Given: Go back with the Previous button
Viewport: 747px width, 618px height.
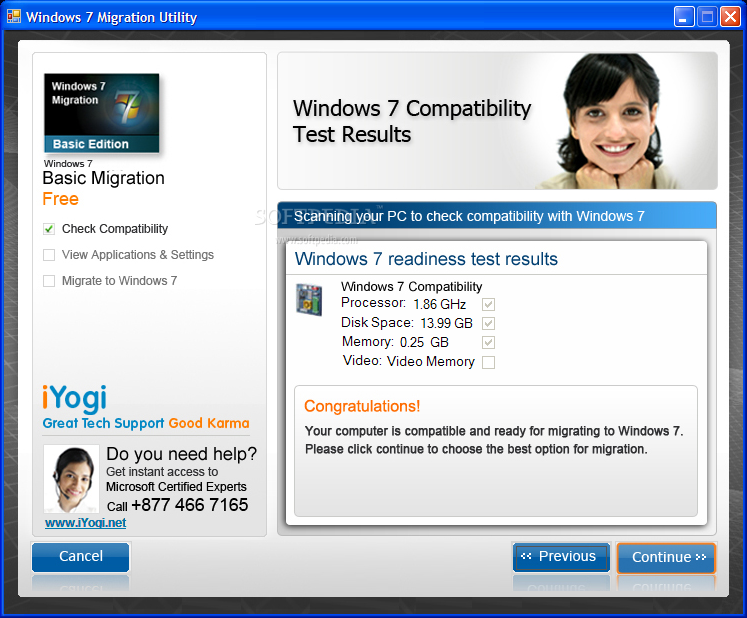Looking at the screenshot, I should (x=561, y=557).
